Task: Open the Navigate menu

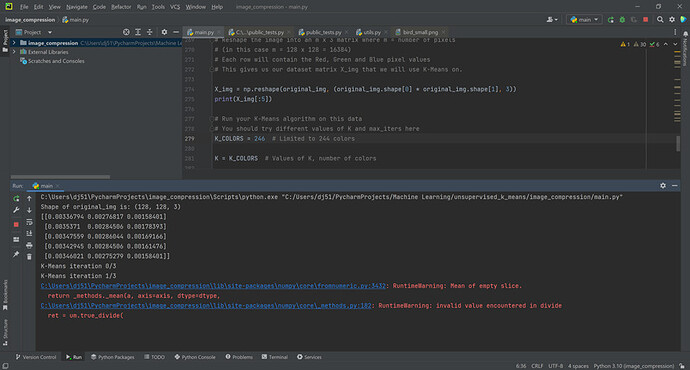Action: click(77, 7)
